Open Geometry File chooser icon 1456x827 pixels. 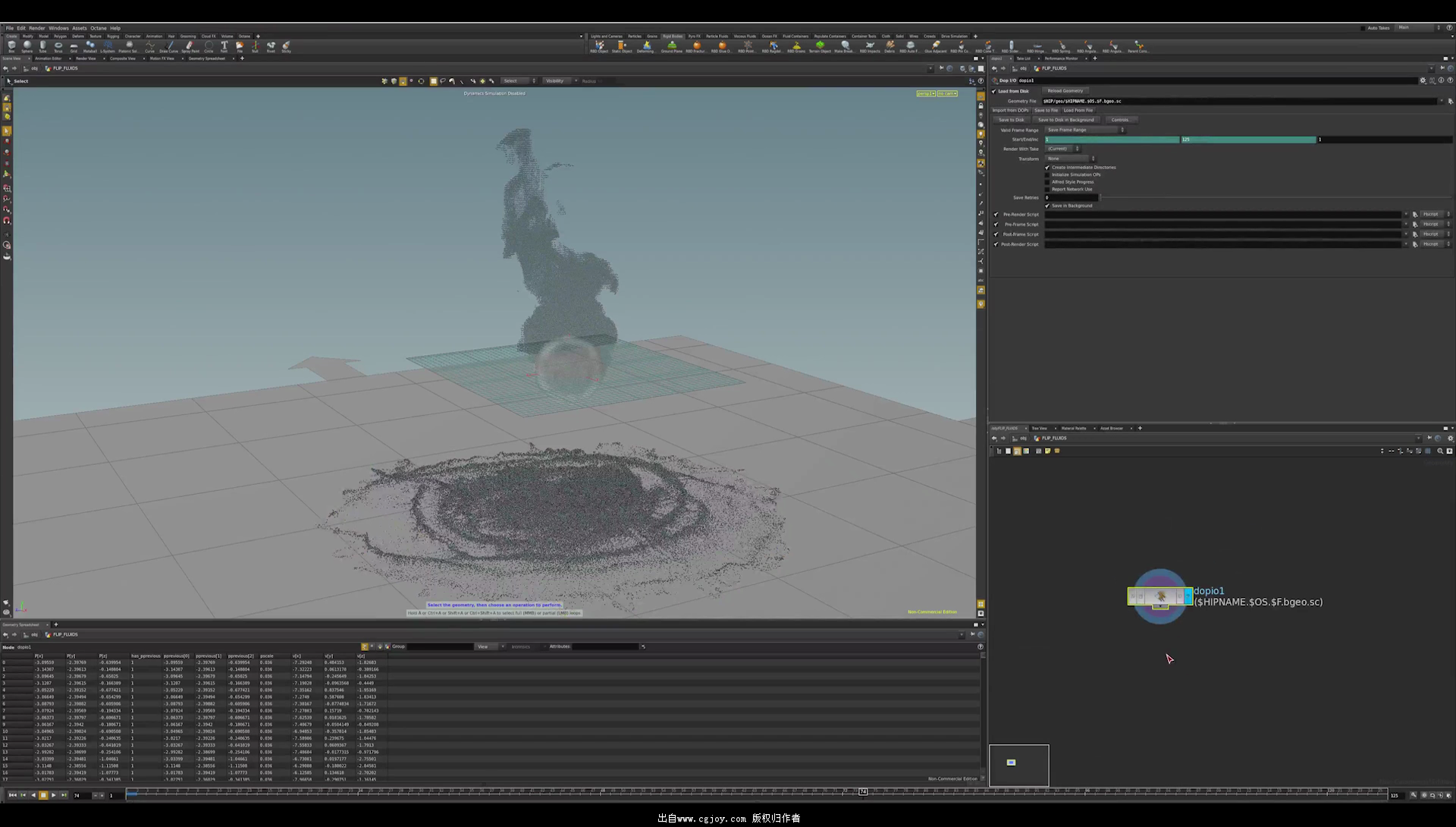[x=1450, y=101]
